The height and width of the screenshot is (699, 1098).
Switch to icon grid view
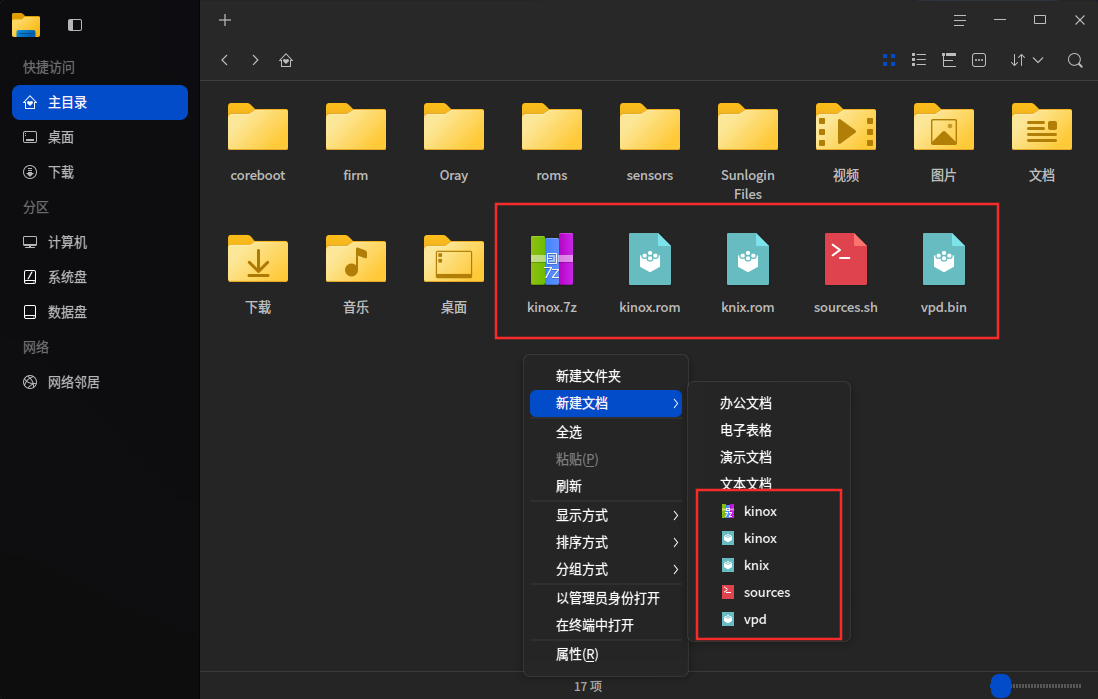889,60
